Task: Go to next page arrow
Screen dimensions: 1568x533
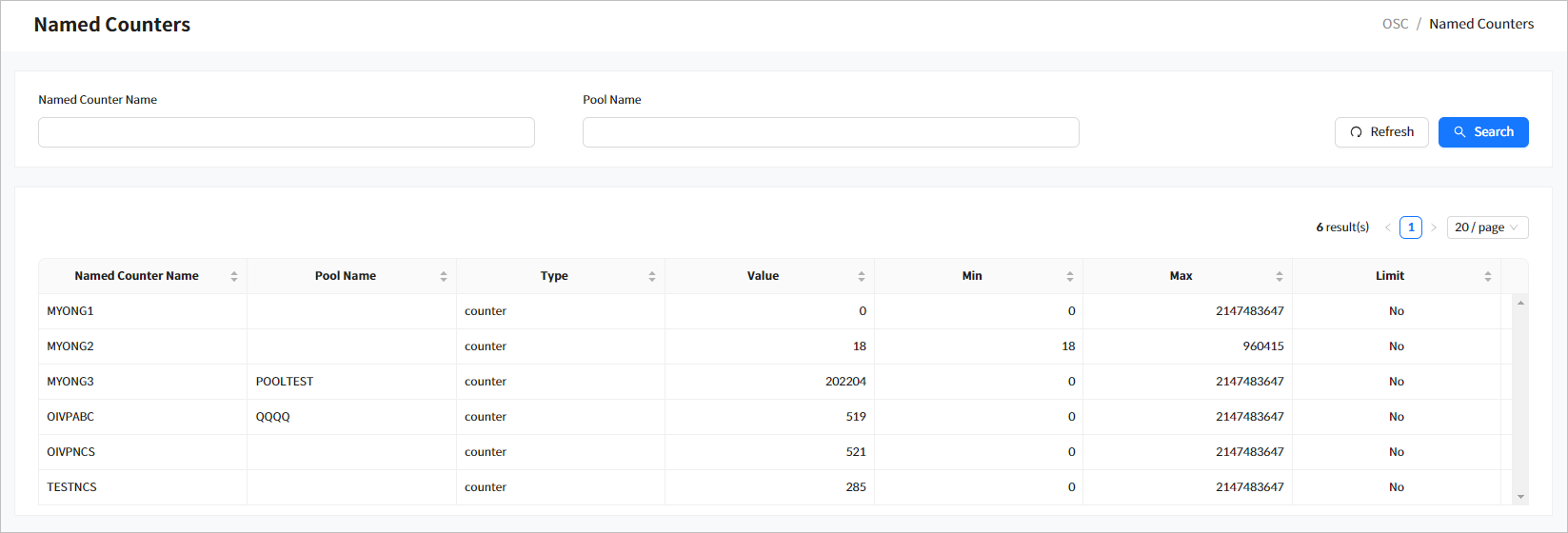Action: (1434, 227)
